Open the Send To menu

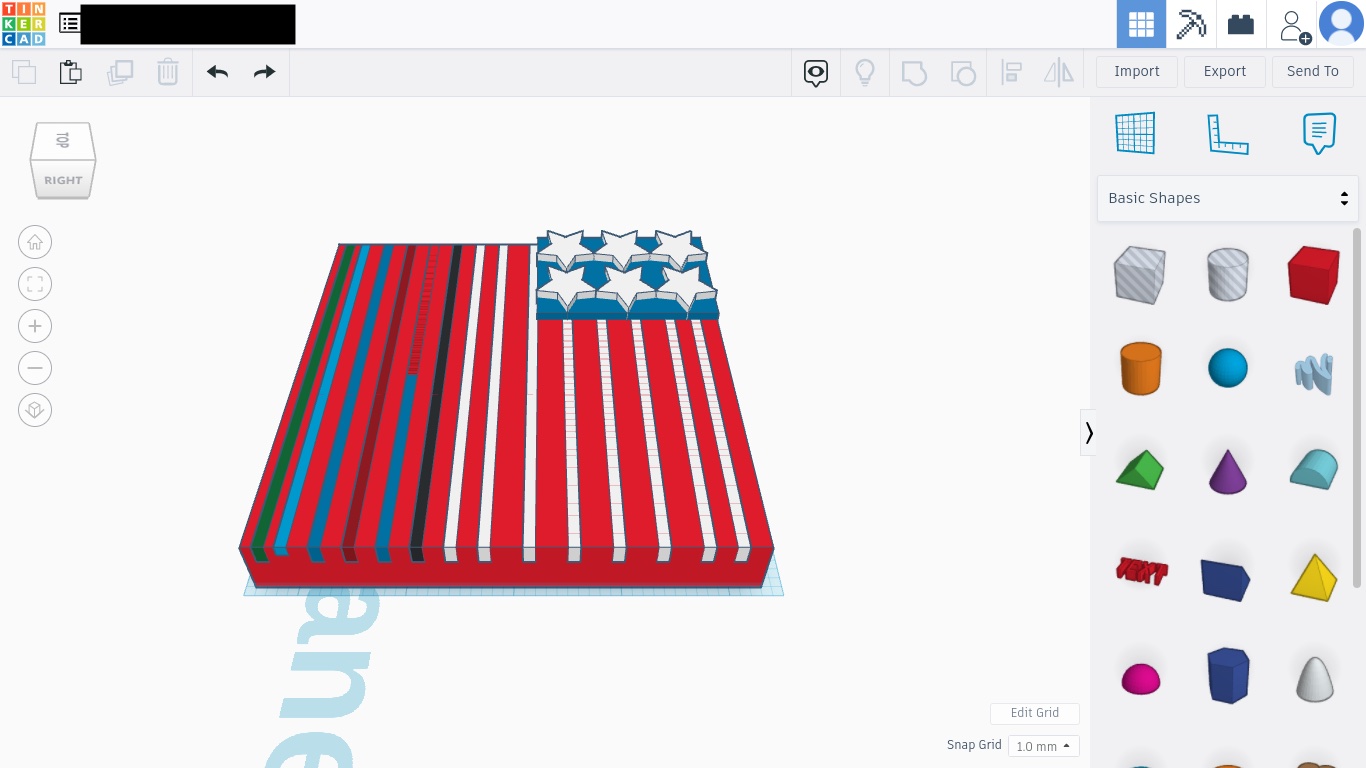click(x=1312, y=71)
